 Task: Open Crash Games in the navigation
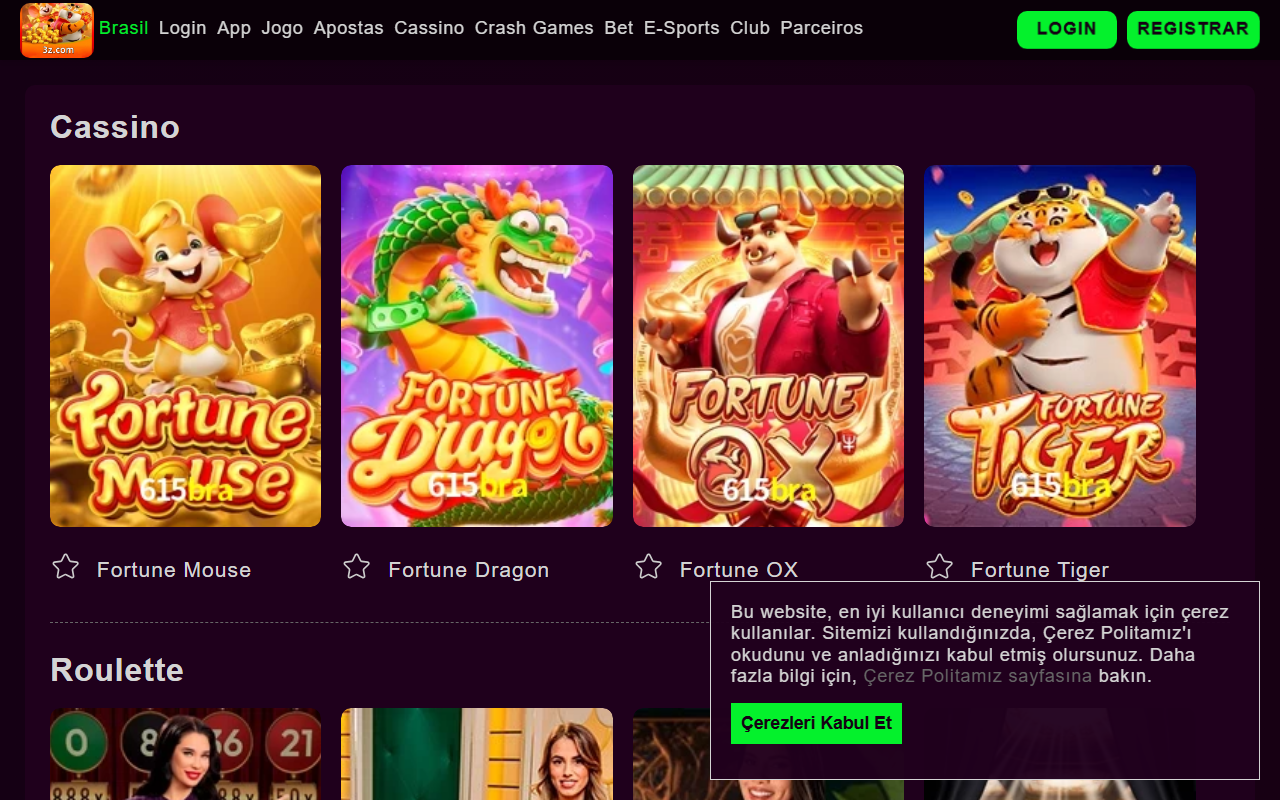point(534,28)
